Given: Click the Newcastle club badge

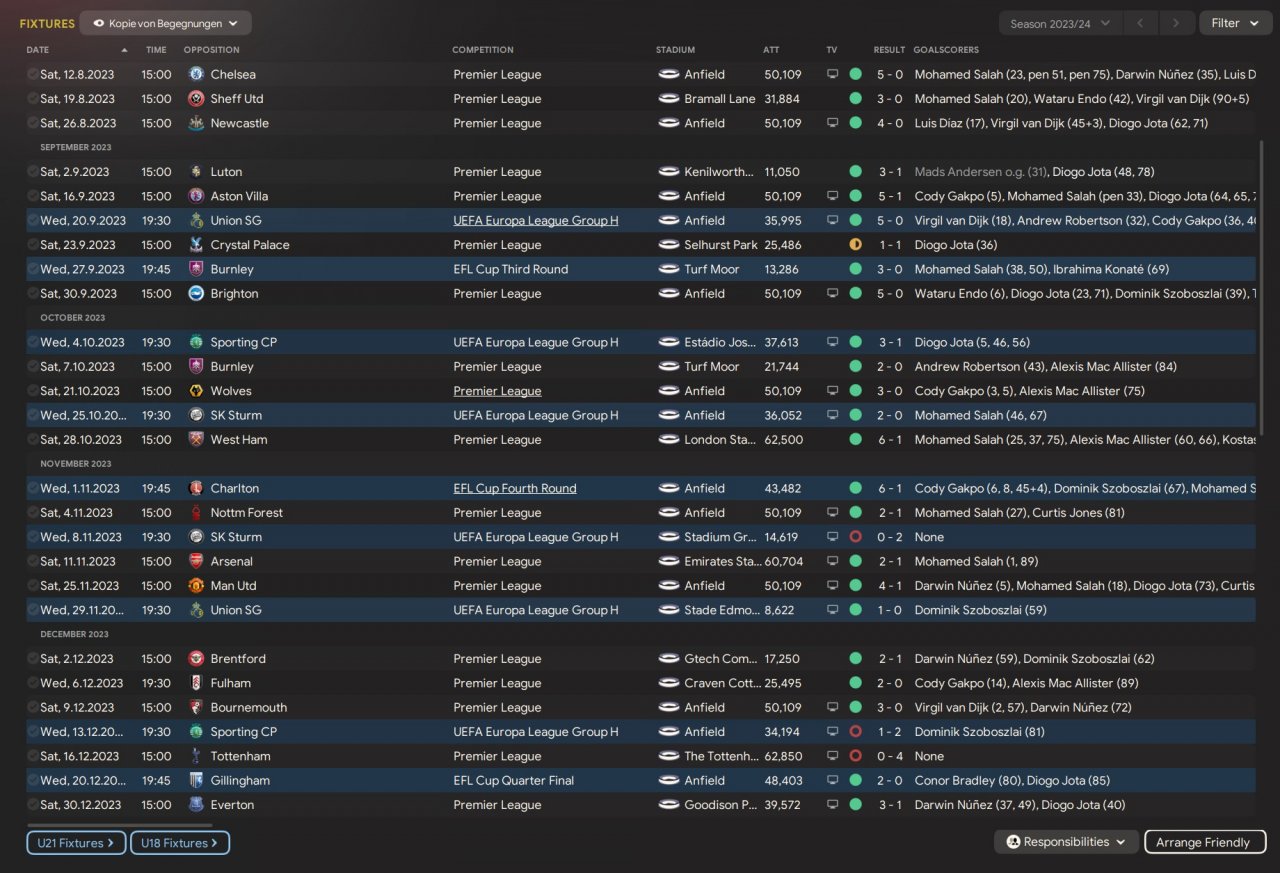Looking at the screenshot, I should click(196, 123).
